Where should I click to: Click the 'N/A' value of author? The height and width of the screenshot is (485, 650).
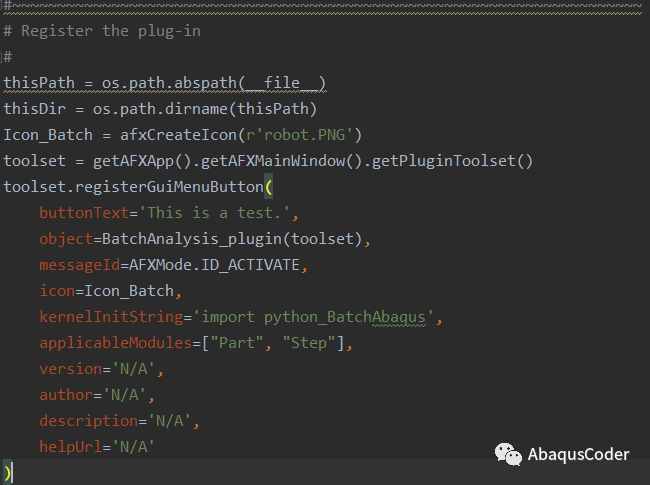[x=124, y=395]
